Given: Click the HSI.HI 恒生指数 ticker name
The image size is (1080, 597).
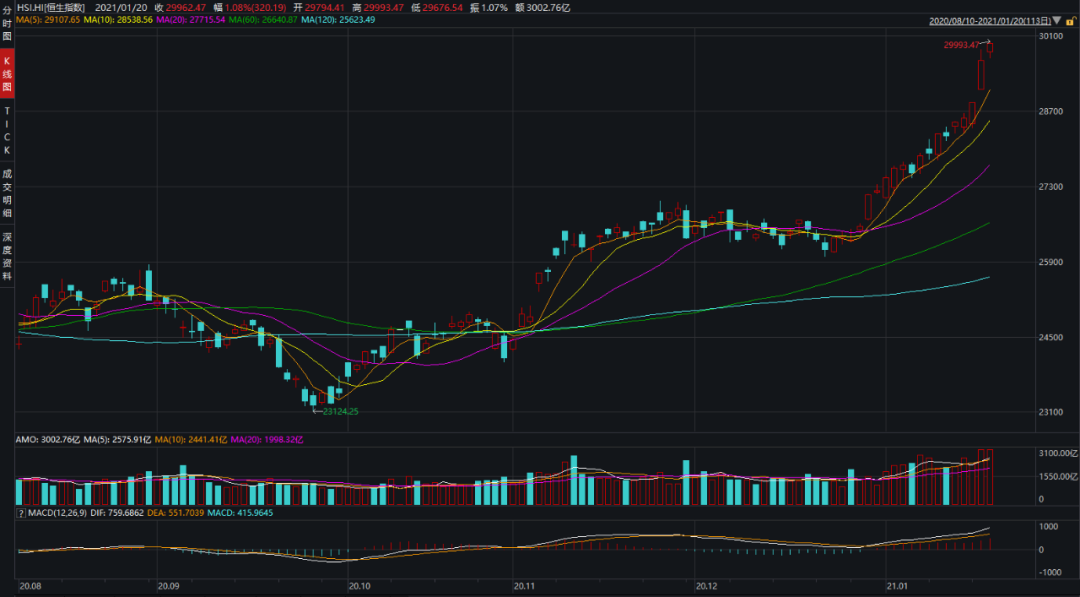Looking at the screenshot, I should [49, 6].
